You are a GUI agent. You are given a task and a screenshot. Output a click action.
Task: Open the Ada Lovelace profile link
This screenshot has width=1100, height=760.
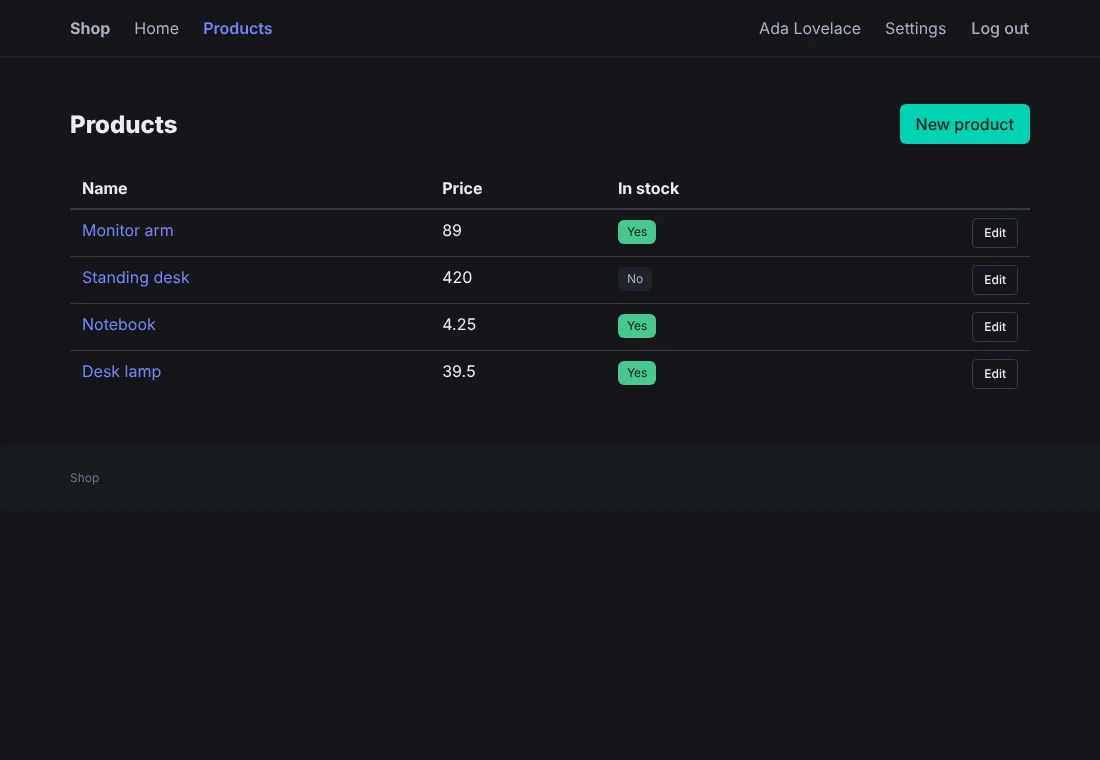coord(810,29)
